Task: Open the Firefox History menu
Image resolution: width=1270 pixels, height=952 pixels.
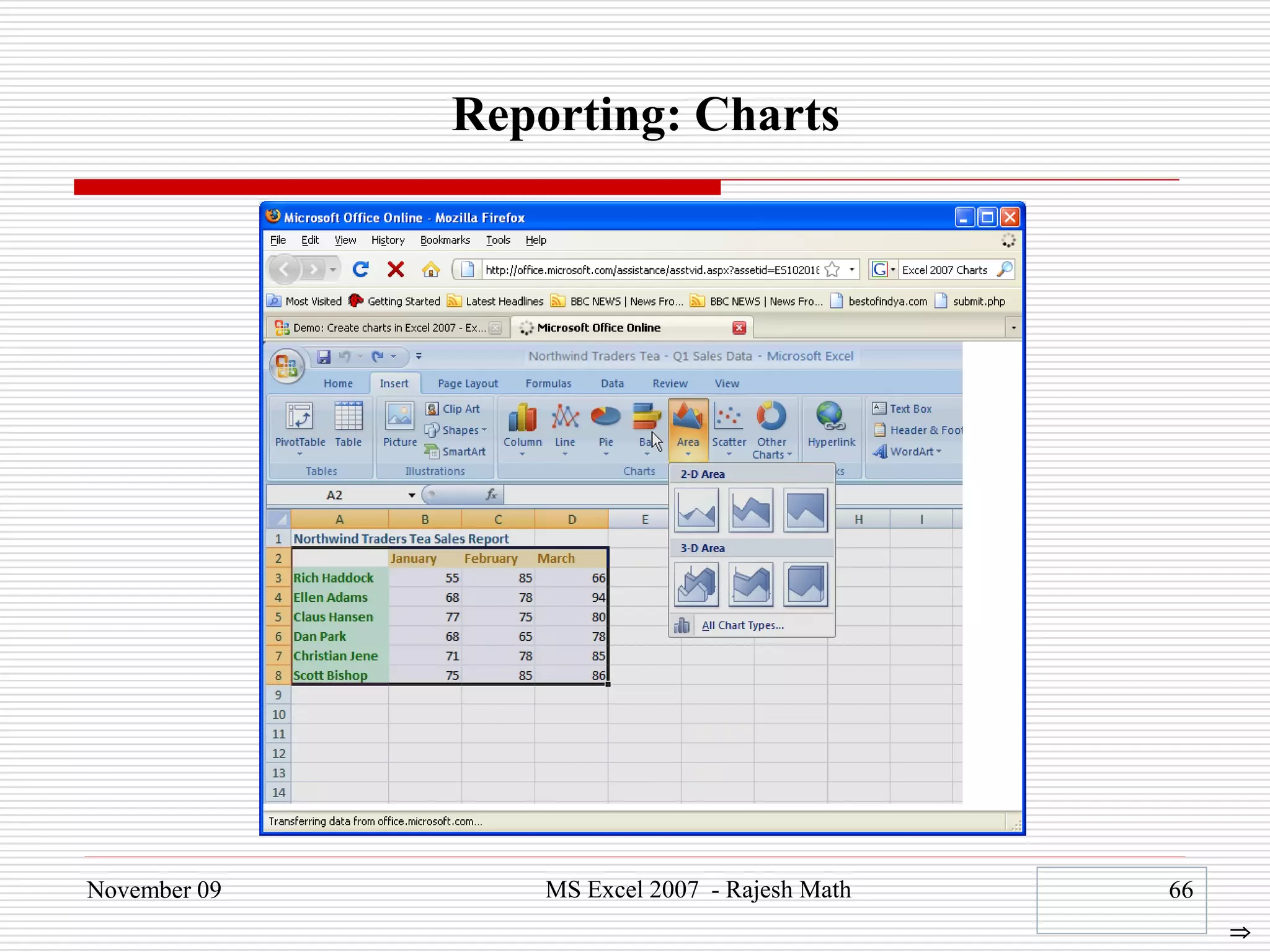Action: (388, 240)
